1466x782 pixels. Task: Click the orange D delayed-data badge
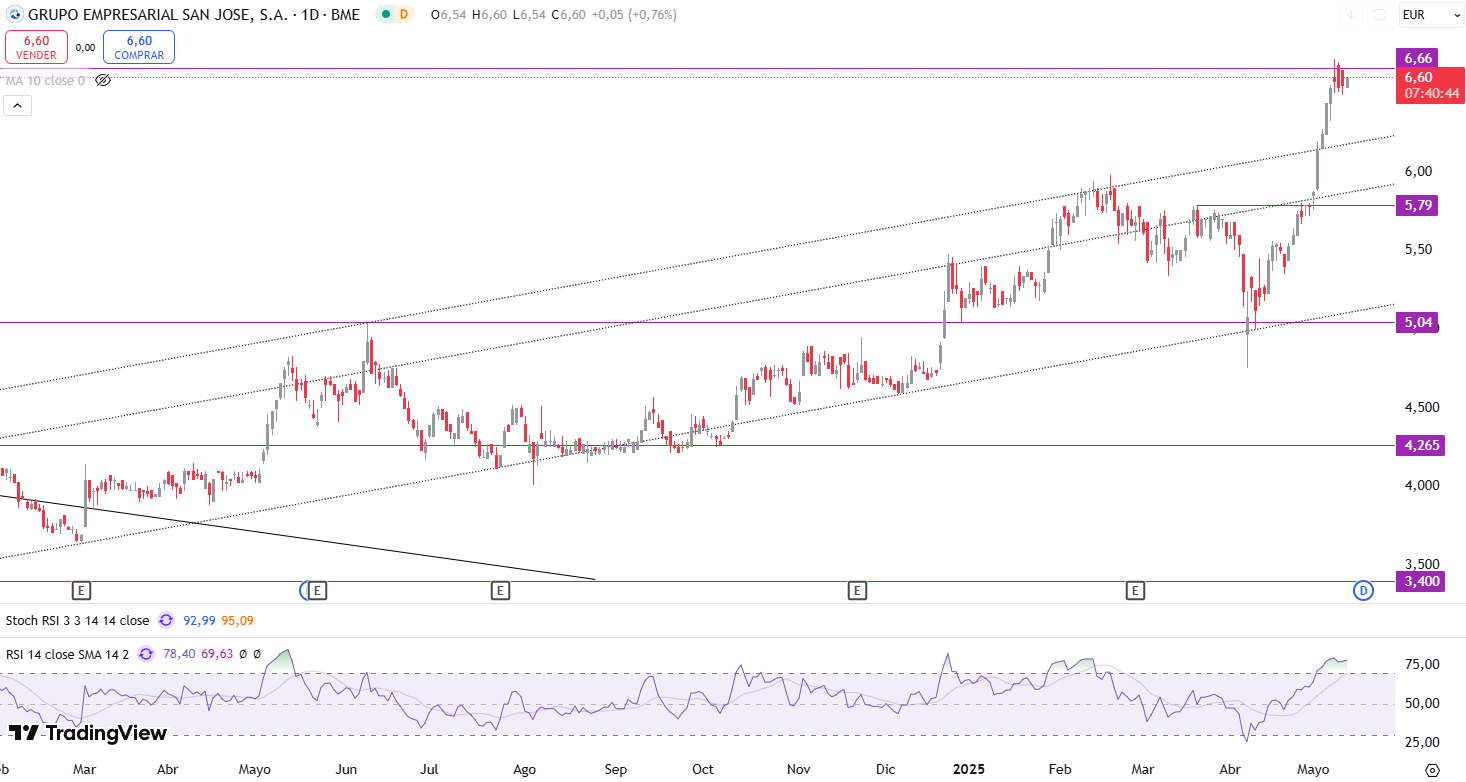(404, 15)
